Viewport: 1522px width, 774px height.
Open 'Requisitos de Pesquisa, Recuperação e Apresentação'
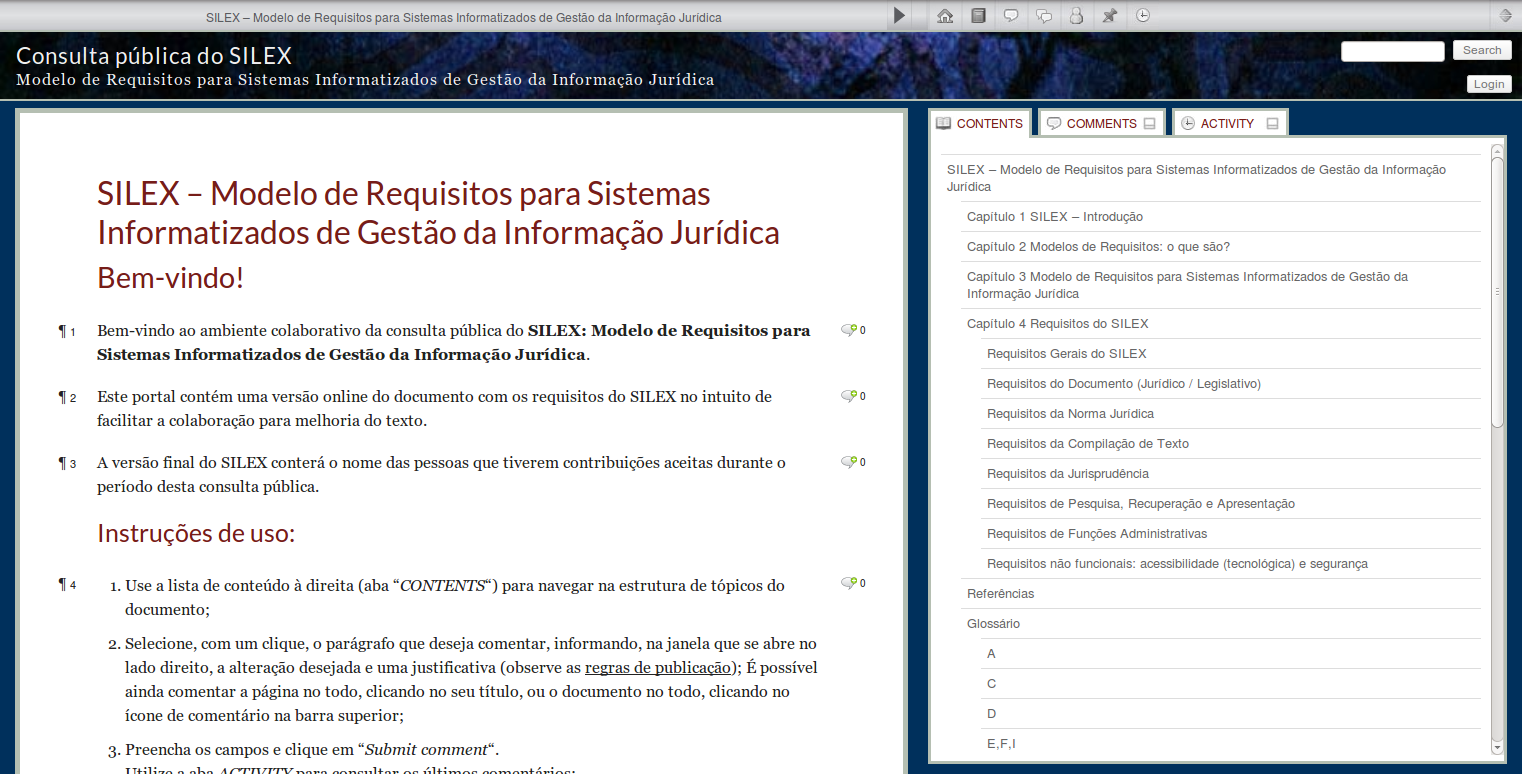point(1231,504)
